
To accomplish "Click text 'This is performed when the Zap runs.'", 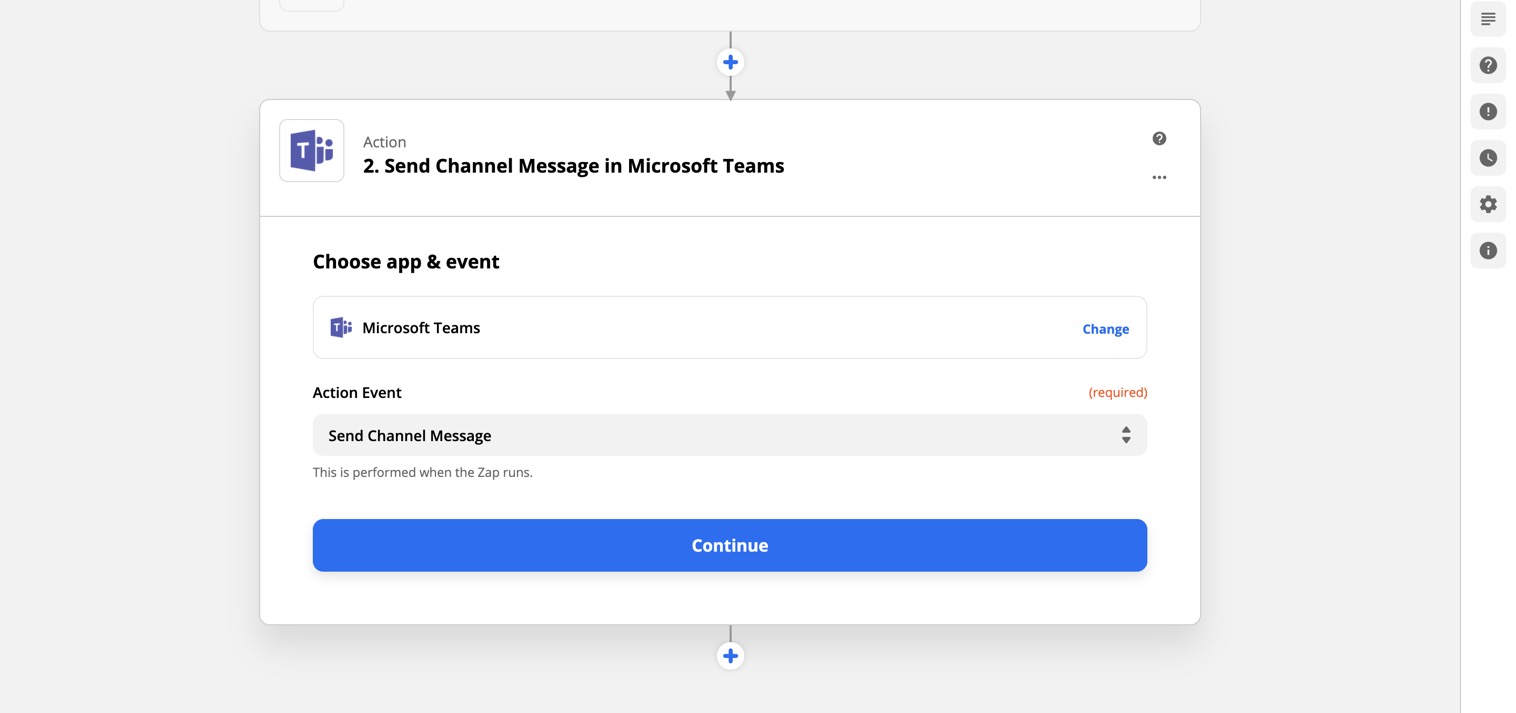I will point(423,472).
